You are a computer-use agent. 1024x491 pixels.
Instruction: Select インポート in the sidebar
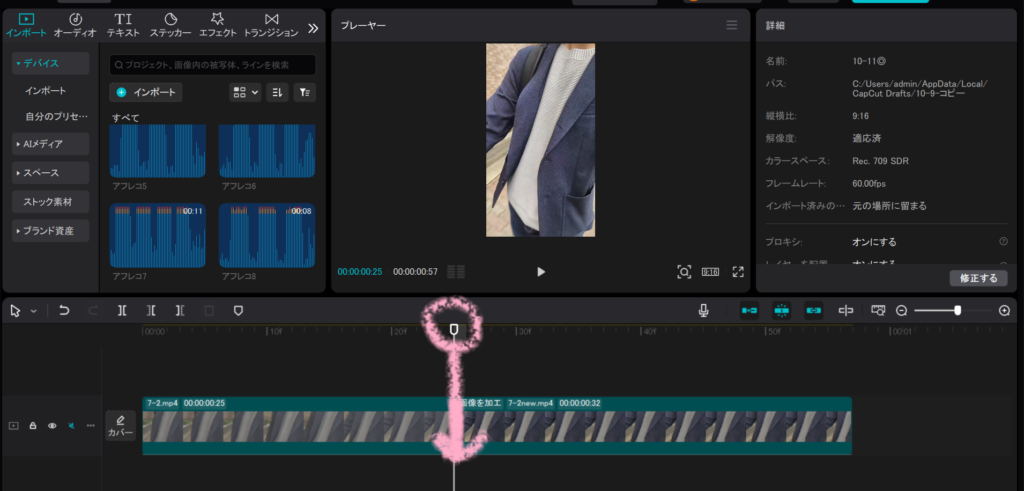46,91
